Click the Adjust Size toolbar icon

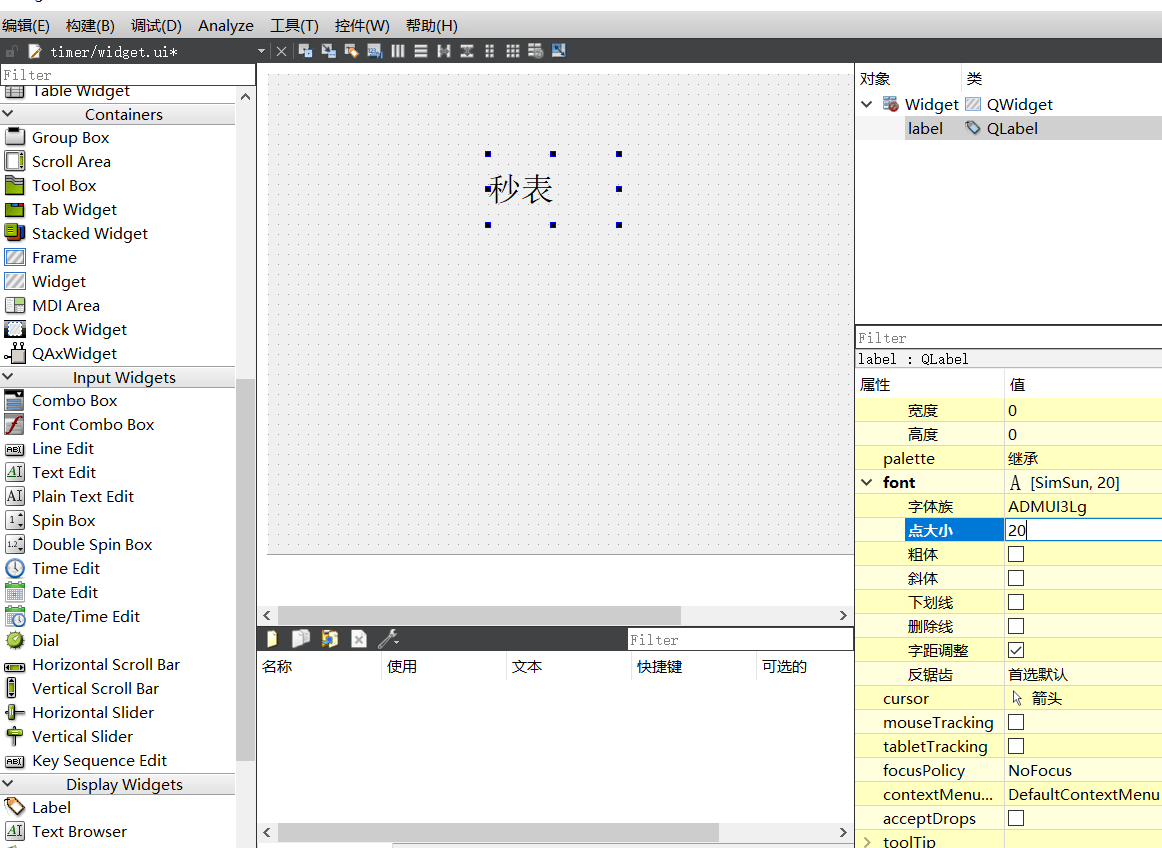559,51
